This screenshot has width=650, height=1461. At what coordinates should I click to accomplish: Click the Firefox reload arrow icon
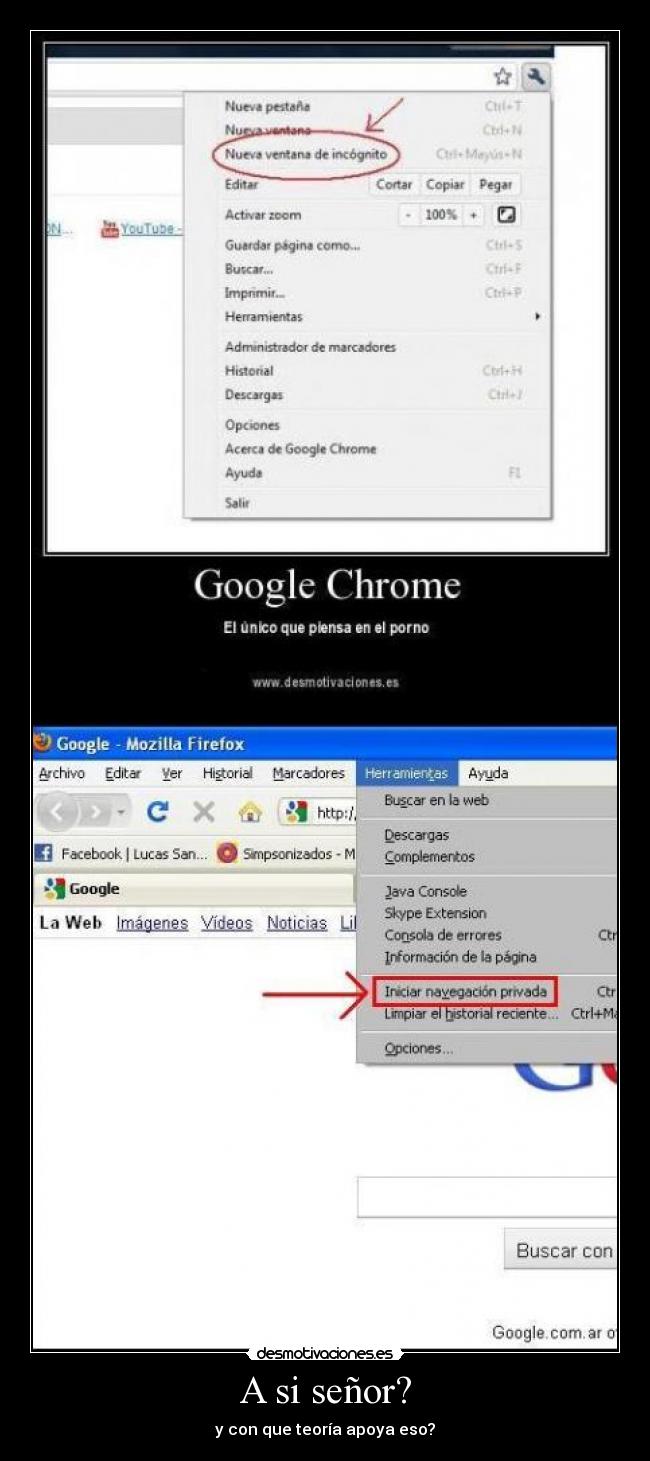click(157, 812)
